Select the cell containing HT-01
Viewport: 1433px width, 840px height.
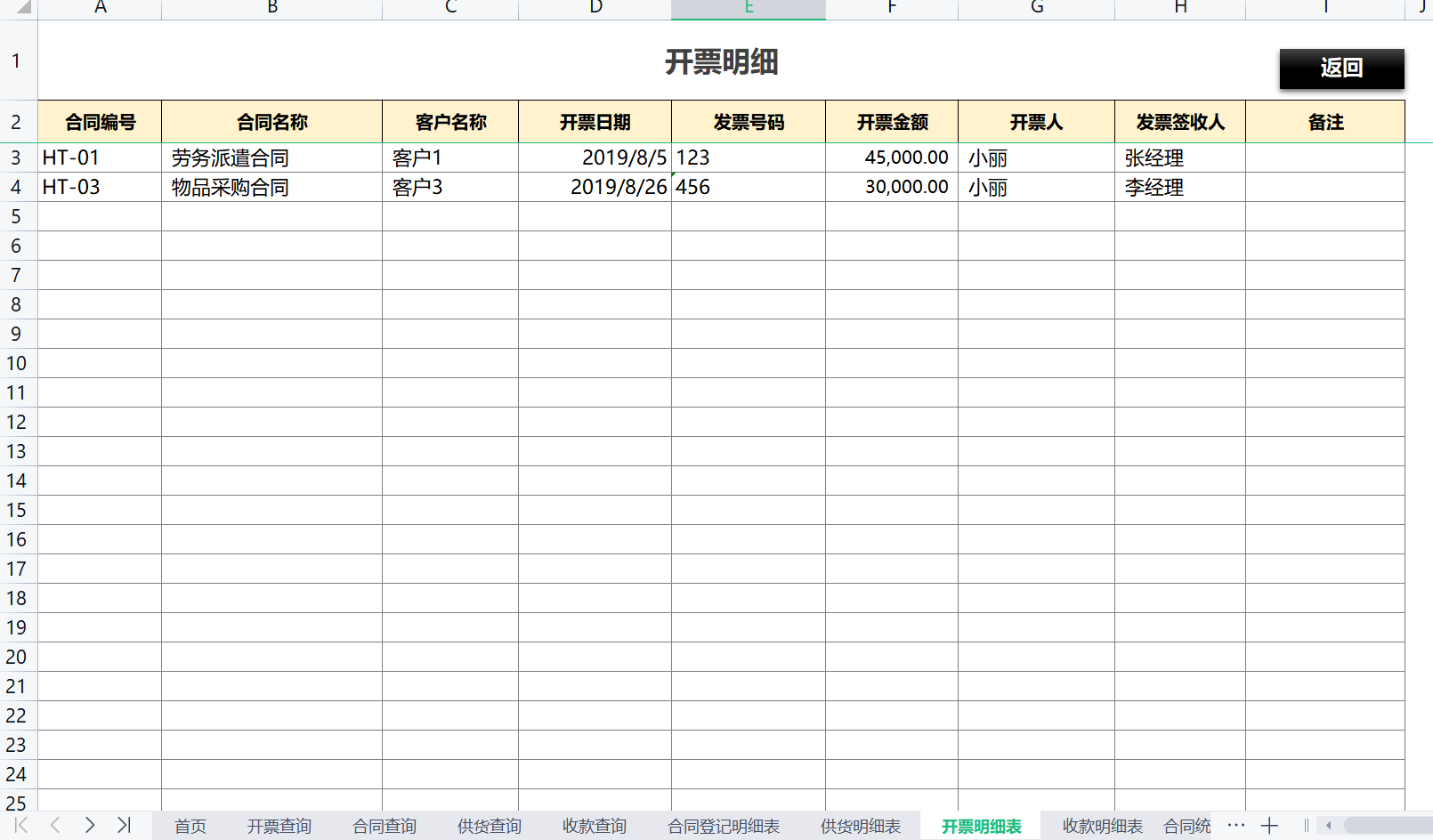99,157
